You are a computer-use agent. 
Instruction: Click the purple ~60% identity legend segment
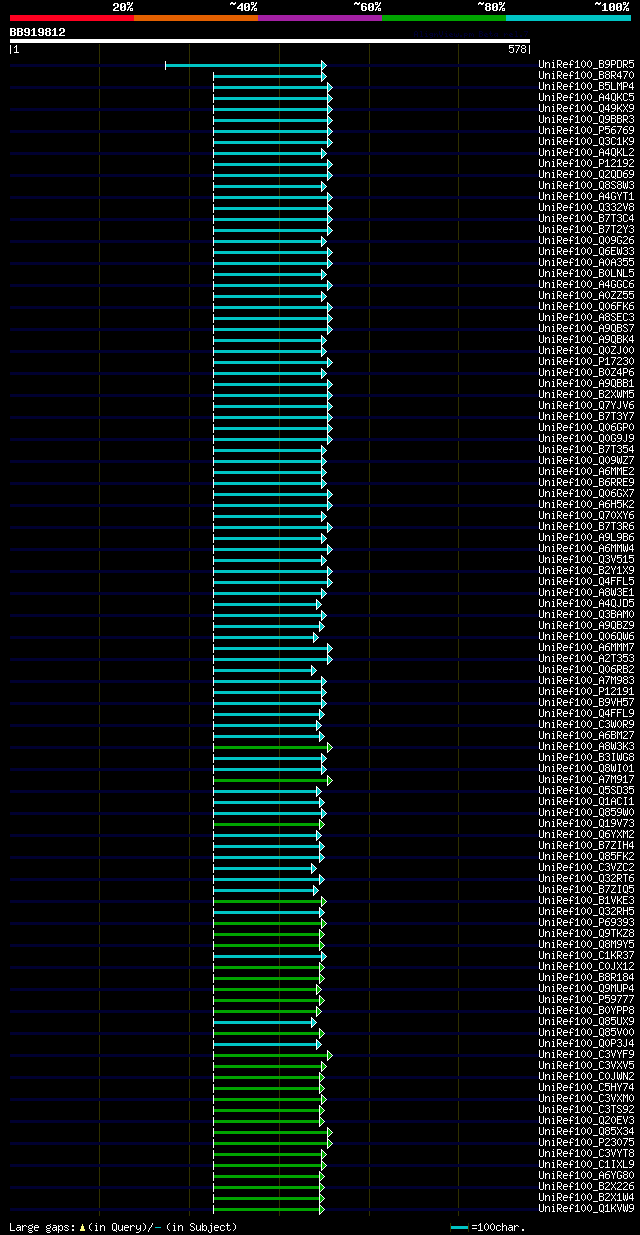[320, 18]
